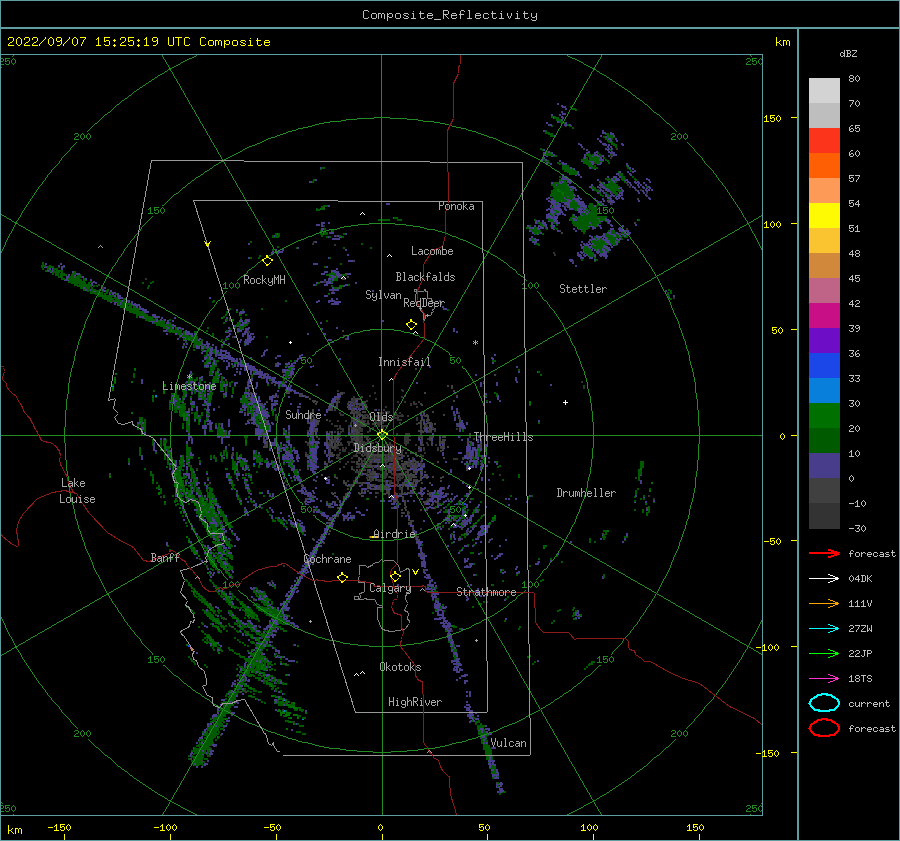This screenshot has width=900, height=841.
Task: Select the yellow radar site marker near Olds
Action: pyautogui.click(x=382, y=435)
